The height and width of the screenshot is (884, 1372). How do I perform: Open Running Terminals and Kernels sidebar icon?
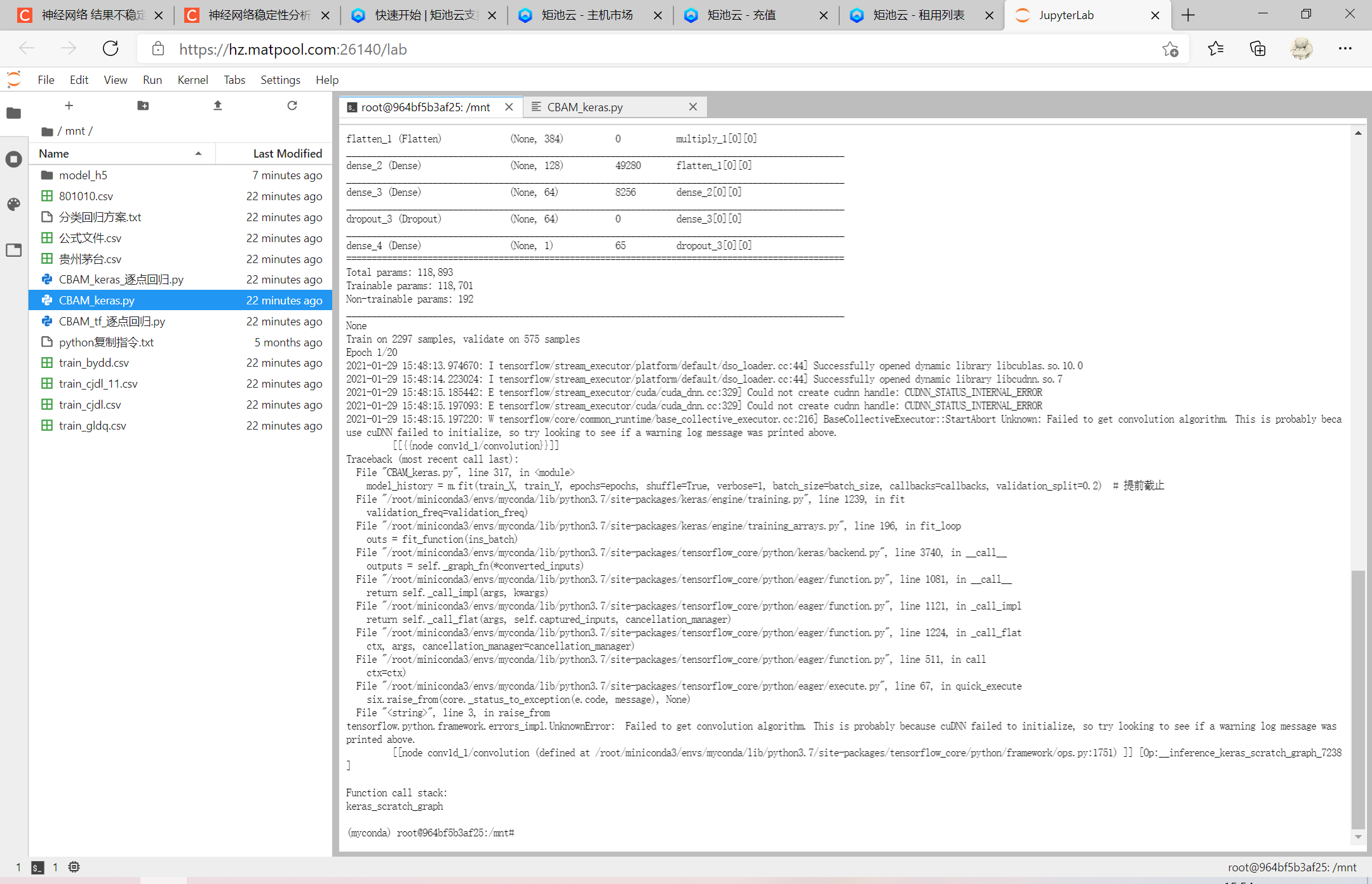click(x=14, y=159)
